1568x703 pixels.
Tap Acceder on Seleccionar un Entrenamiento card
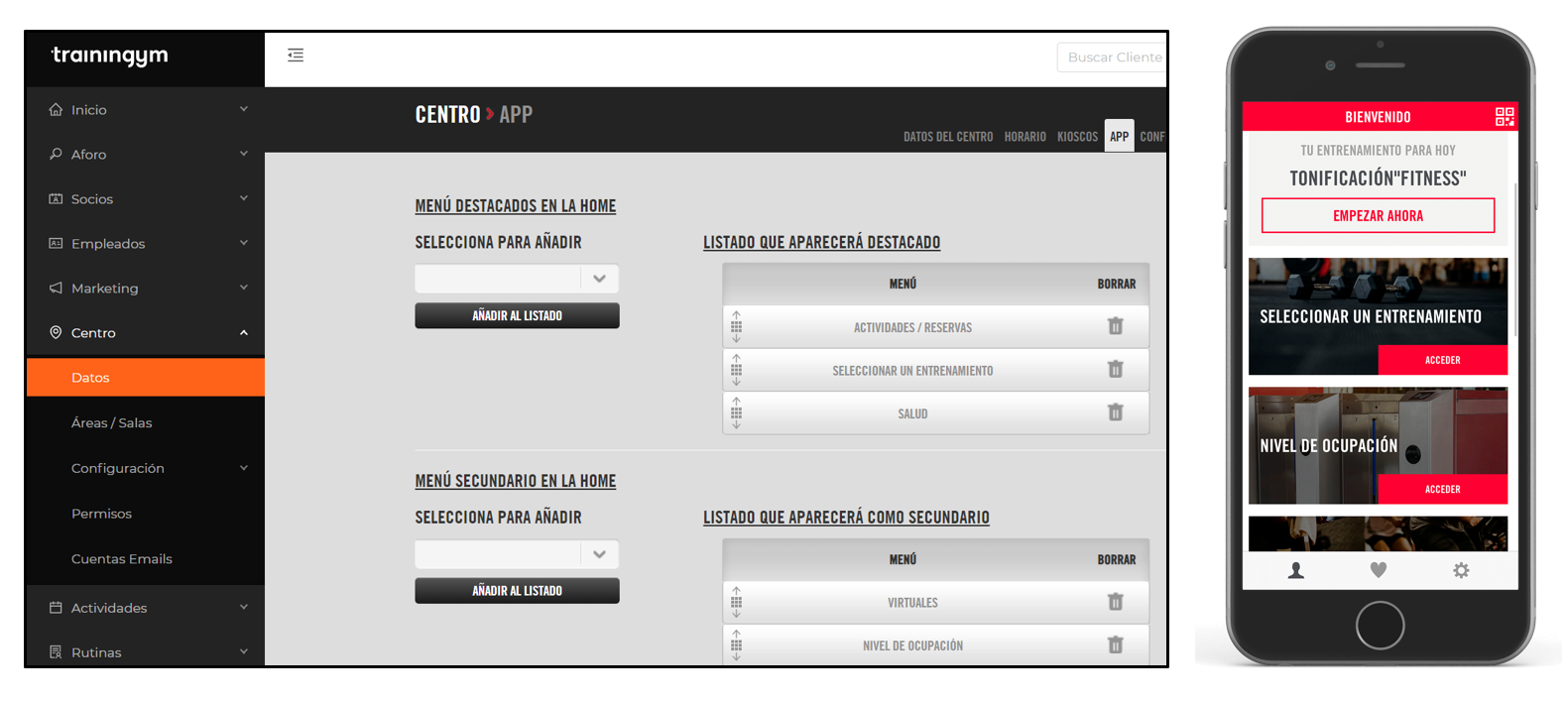(x=1442, y=360)
